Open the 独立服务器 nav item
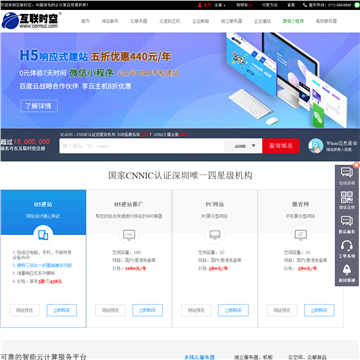360x360 pixels. (x=231, y=21)
